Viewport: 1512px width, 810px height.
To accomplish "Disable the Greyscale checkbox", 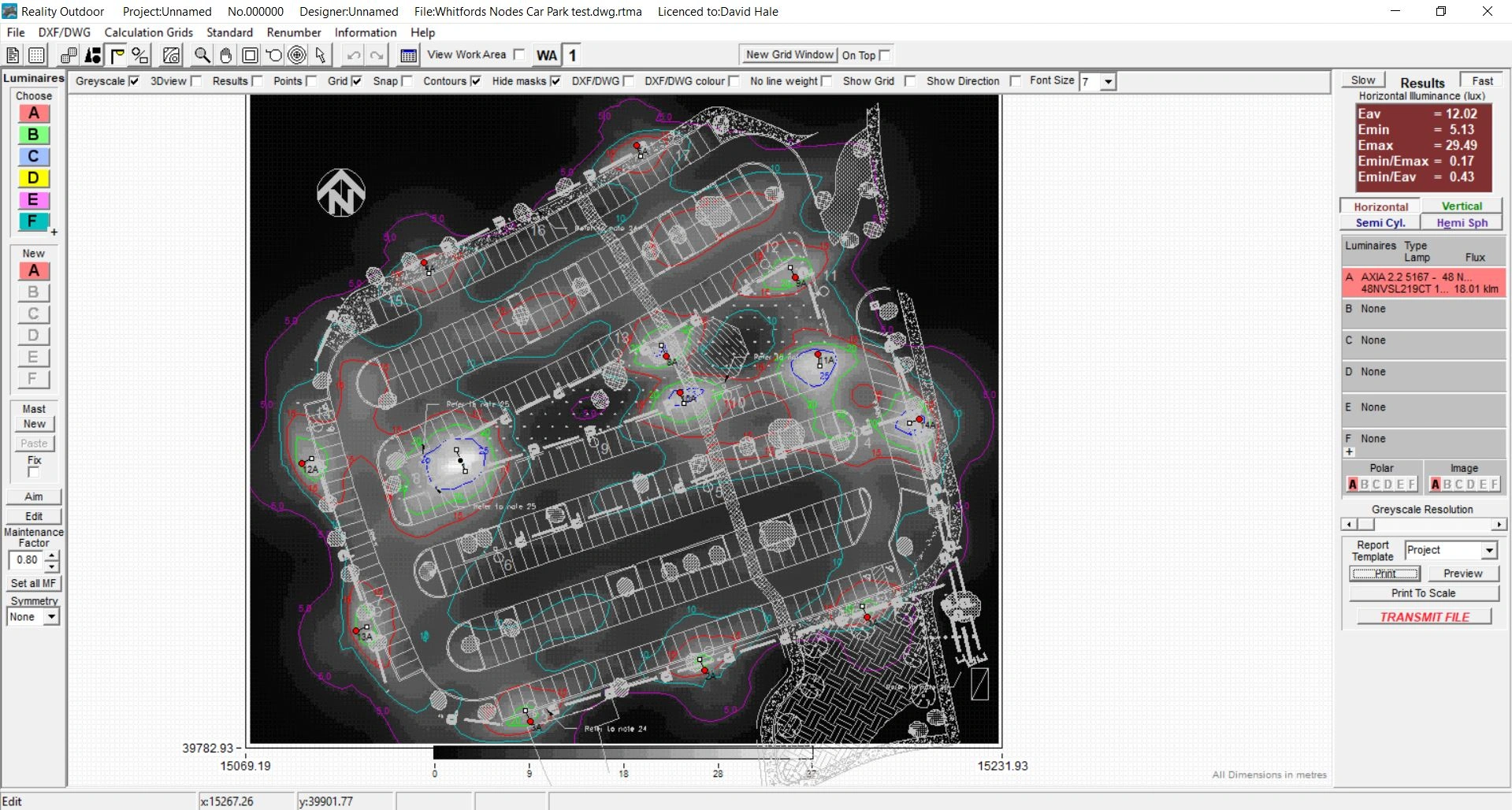I will click(134, 81).
